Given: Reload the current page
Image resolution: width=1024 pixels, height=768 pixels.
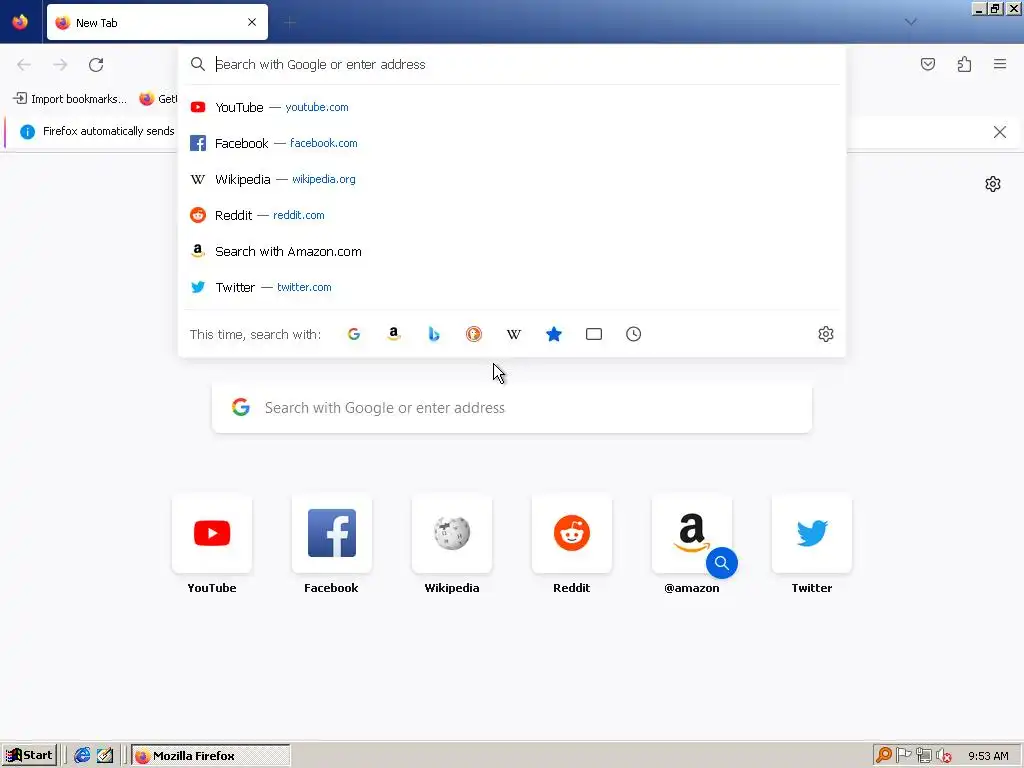Looking at the screenshot, I should tap(96, 65).
